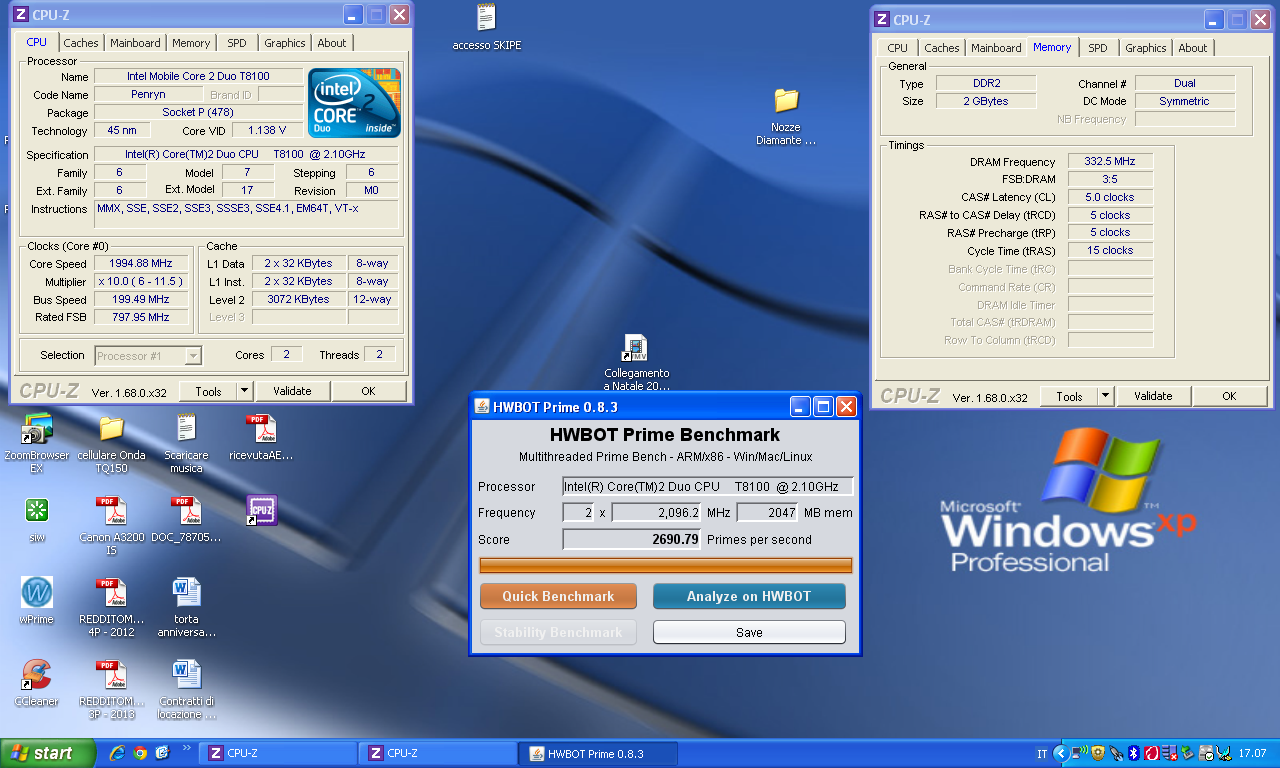Open the Collegamento a Natale video shortcut

tap(636, 348)
